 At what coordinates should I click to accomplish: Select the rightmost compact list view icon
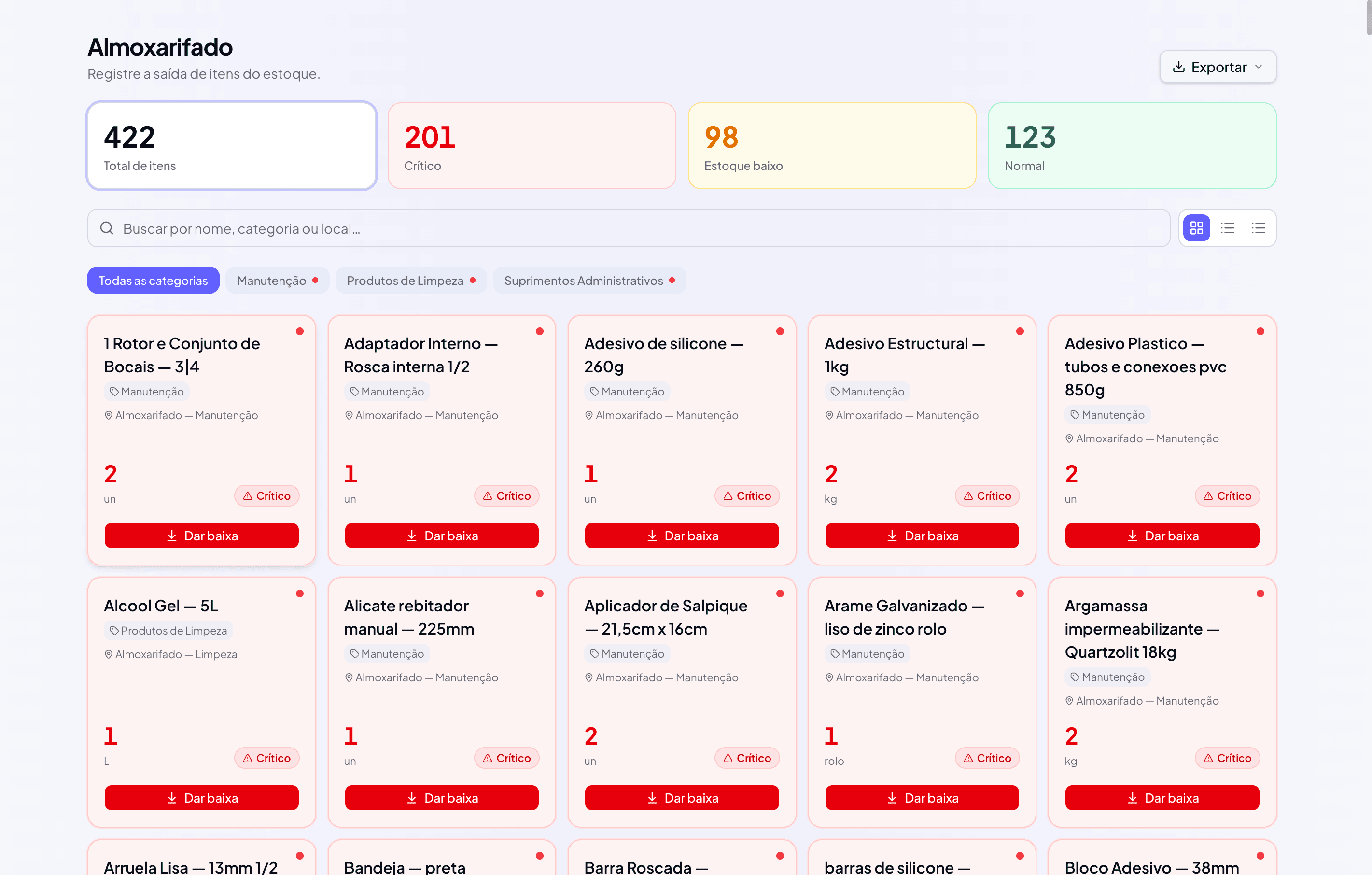[1258, 228]
